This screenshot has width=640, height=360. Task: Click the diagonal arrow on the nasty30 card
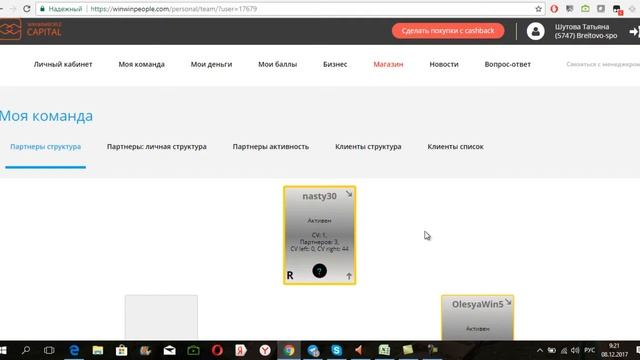tap(349, 194)
